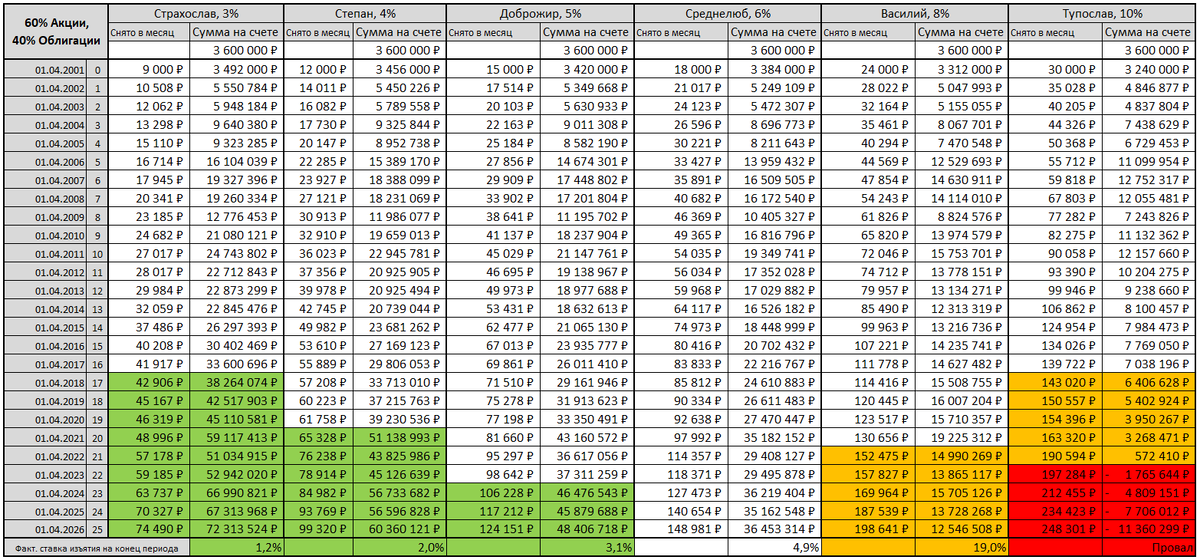
Task: Click "Сумма на счете" under Страхослав
Action: pos(237,32)
